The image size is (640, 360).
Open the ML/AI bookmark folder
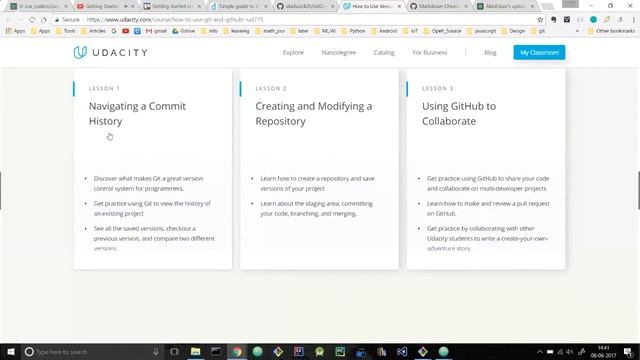pos(324,31)
